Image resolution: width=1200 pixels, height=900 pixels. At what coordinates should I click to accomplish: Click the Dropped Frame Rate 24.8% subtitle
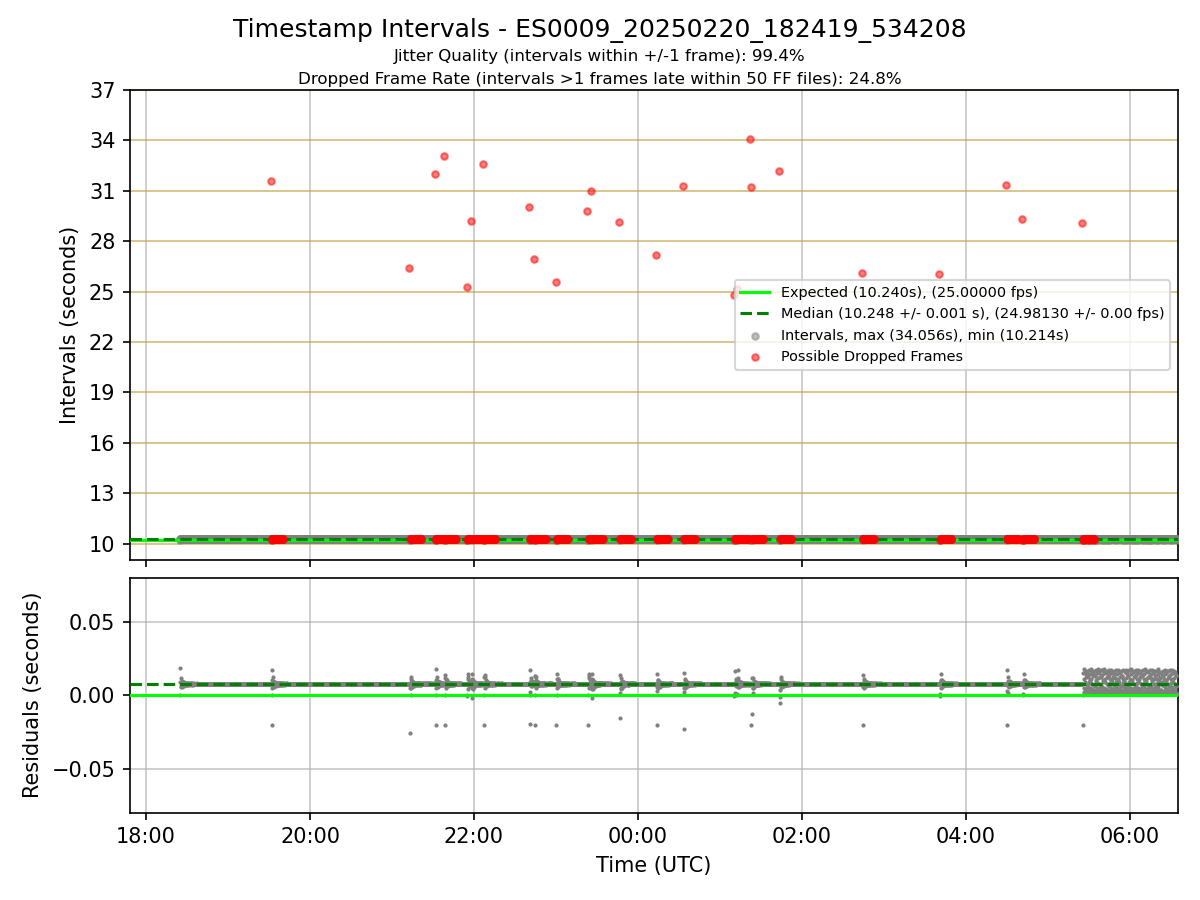coord(599,79)
